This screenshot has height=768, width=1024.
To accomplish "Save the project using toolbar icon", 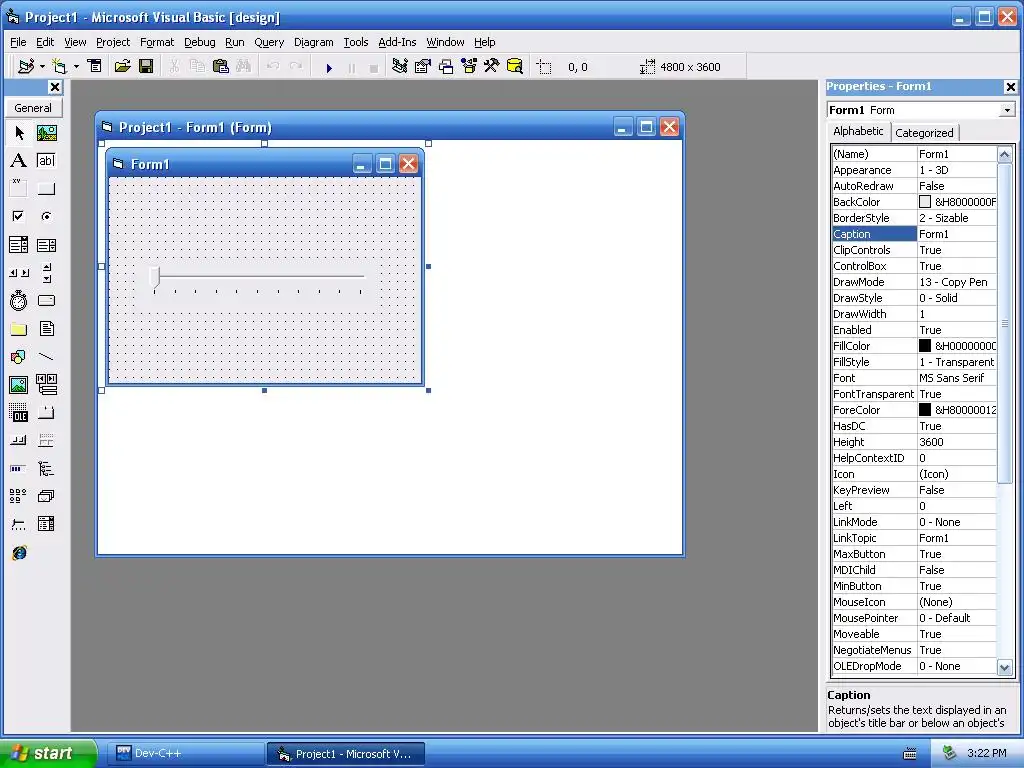I will [x=146, y=66].
